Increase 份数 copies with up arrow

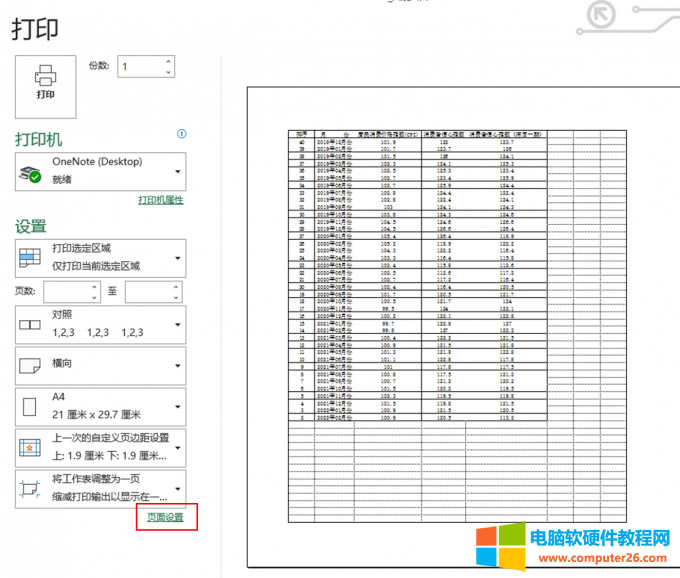[168, 61]
